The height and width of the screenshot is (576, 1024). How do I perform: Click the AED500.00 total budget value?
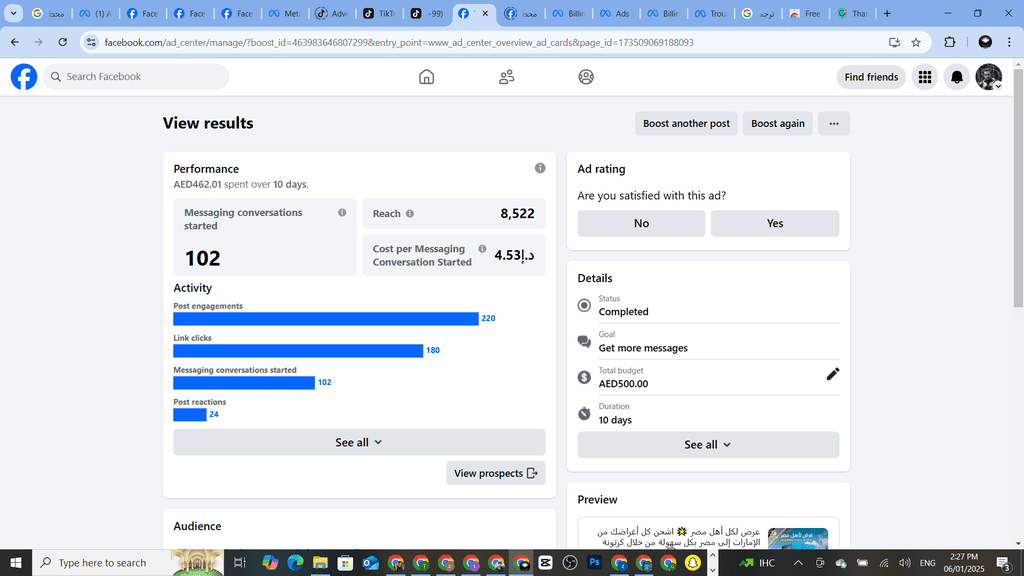pyautogui.click(x=623, y=384)
